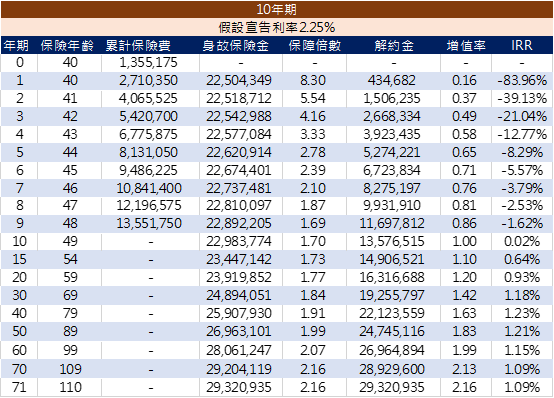The image size is (554, 398).
Task: Click death benefit value 22,504,349
Action: coord(239,81)
